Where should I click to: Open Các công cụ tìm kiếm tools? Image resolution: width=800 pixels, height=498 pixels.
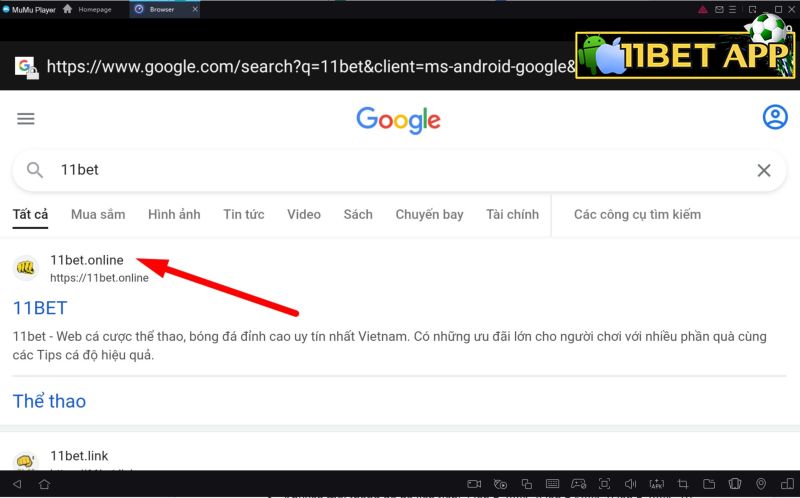[x=637, y=214]
